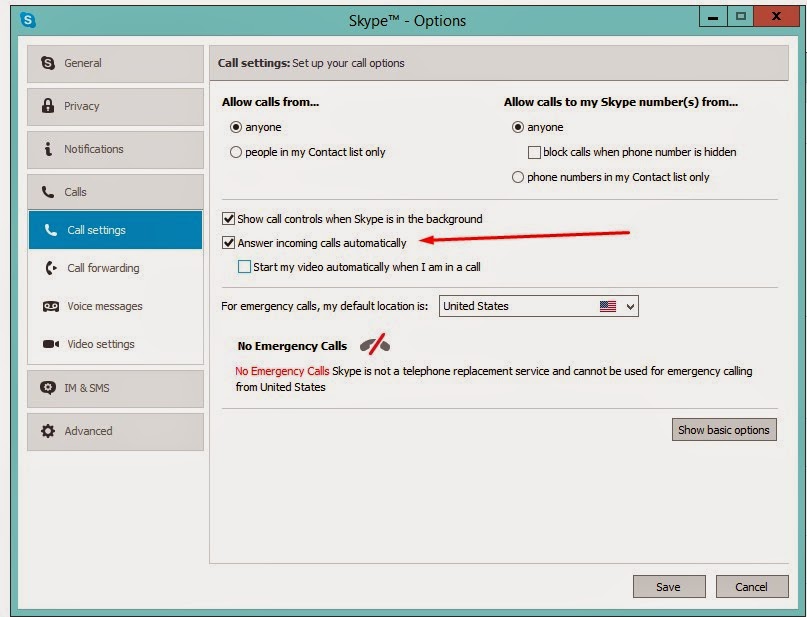Viewport: 807px width, 617px height.
Task: Select 'people in my Contact list only'
Action: pos(236,152)
